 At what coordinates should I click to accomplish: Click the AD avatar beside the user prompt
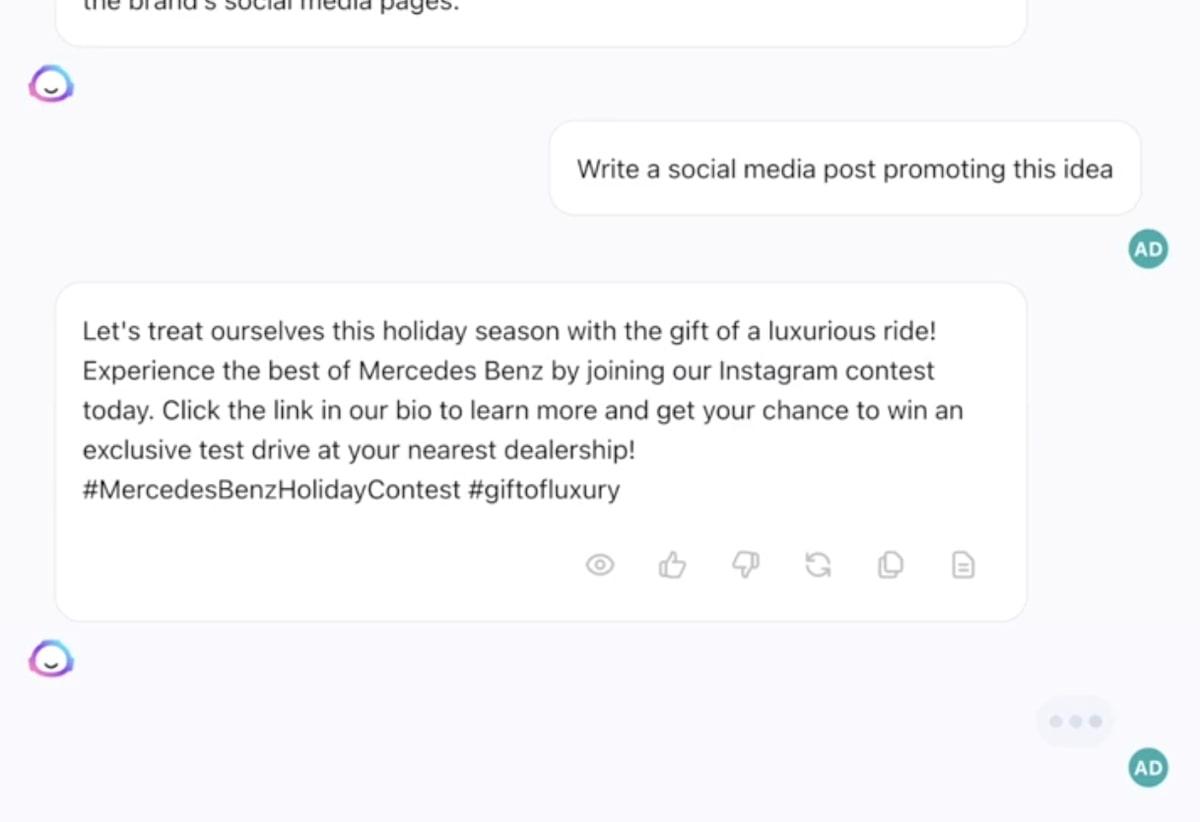click(1148, 249)
